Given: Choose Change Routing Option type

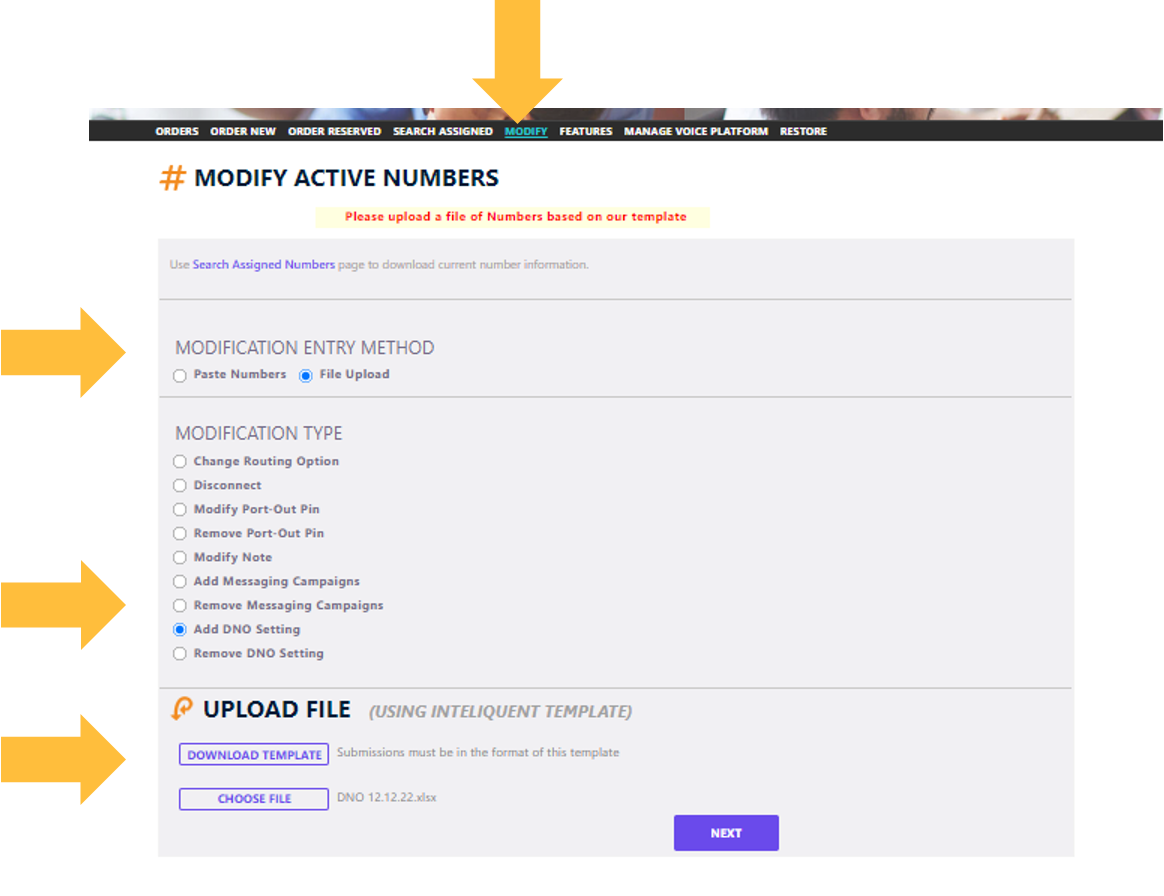Looking at the screenshot, I should [180, 462].
